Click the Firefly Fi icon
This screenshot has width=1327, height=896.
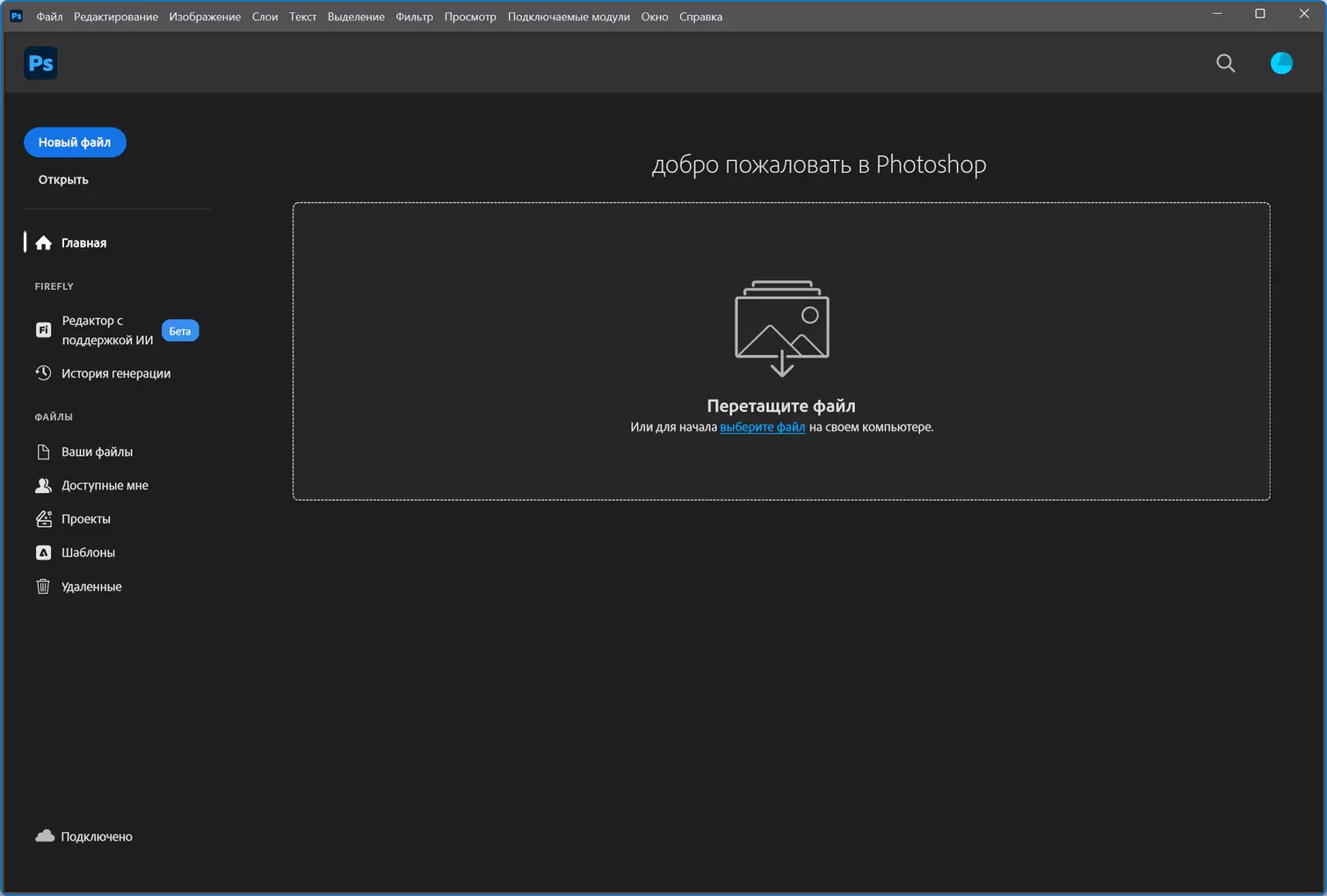point(43,330)
